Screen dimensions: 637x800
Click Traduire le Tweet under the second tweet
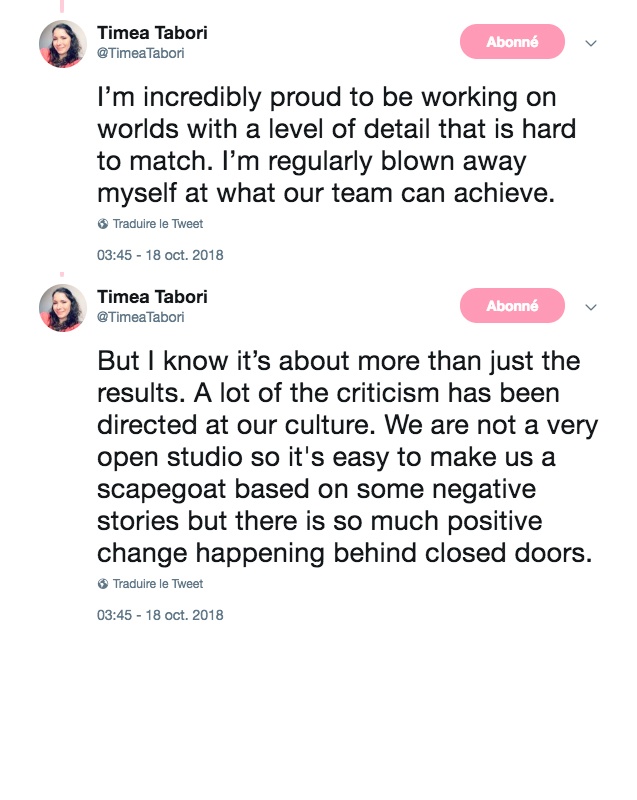pos(157,584)
